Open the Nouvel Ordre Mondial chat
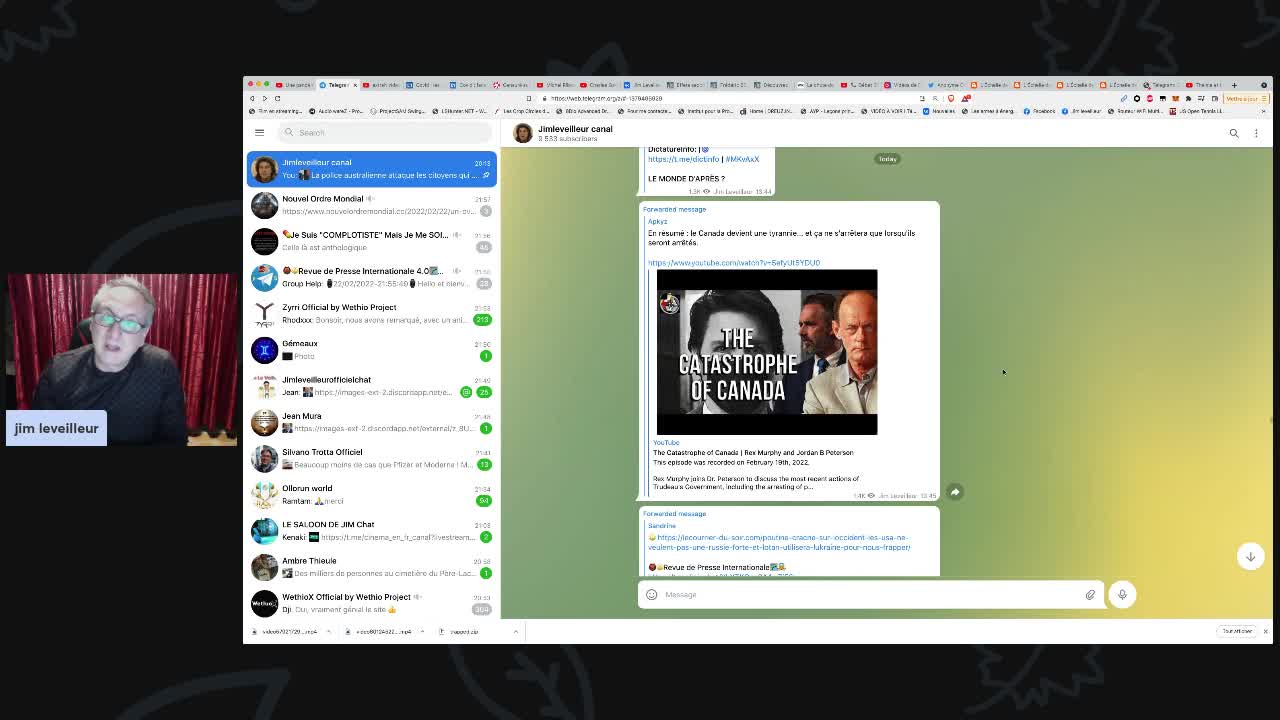 (371, 205)
